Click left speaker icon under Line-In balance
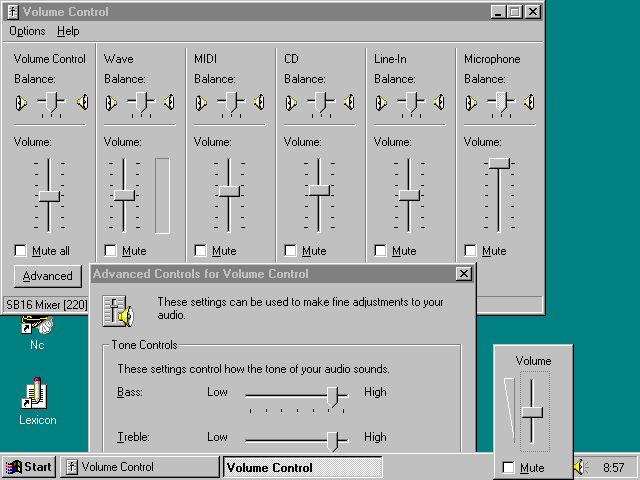Viewport: 640px width, 480px height. point(380,102)
